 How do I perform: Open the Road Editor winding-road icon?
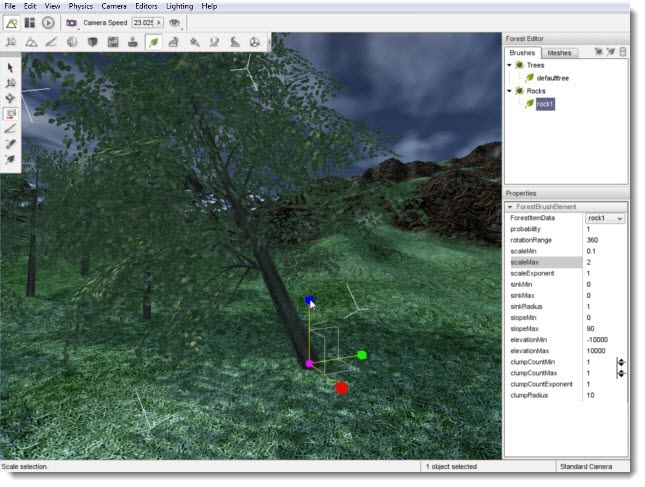tap(234, 42)
